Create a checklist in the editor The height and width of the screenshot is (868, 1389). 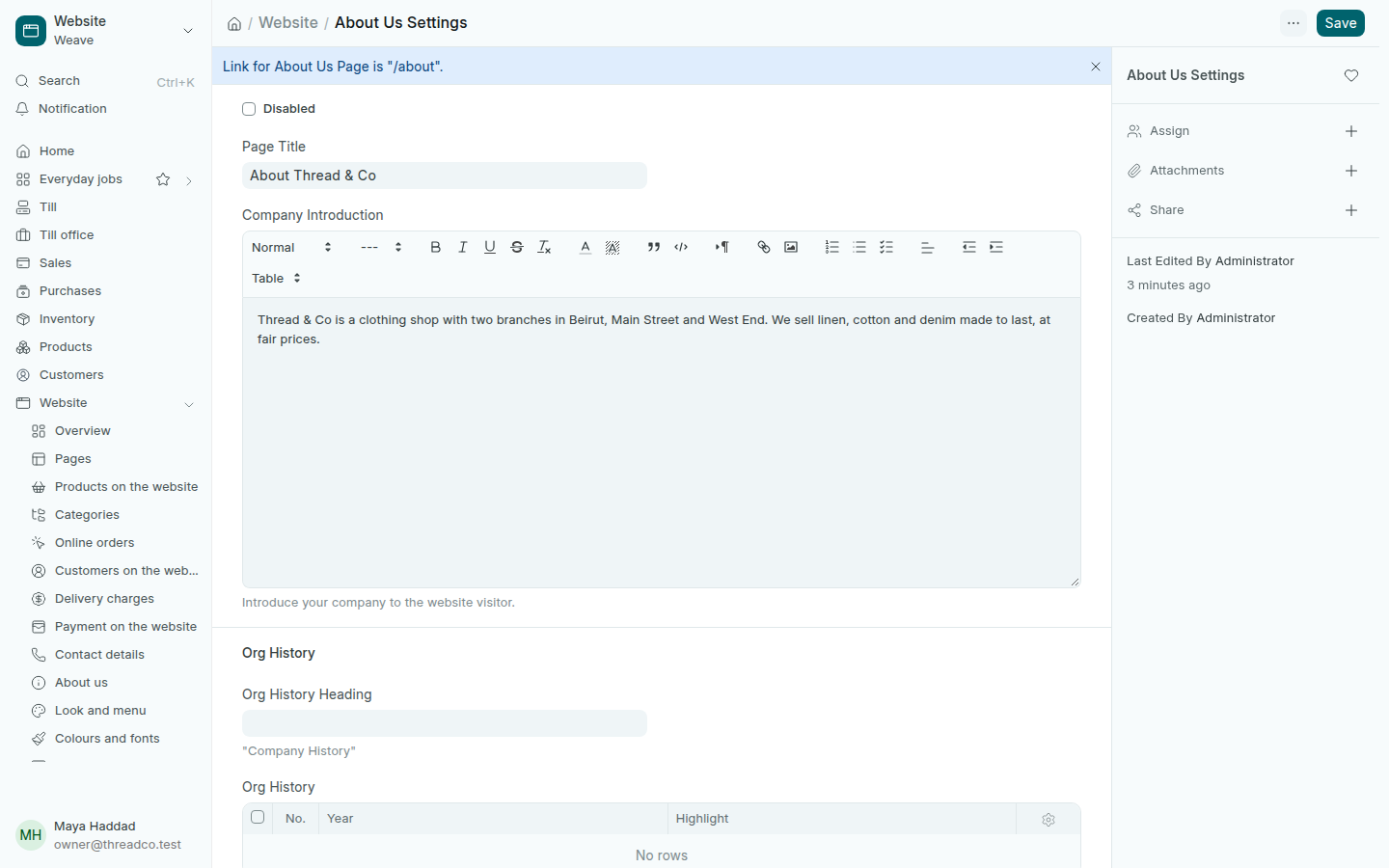pos(886,248)
